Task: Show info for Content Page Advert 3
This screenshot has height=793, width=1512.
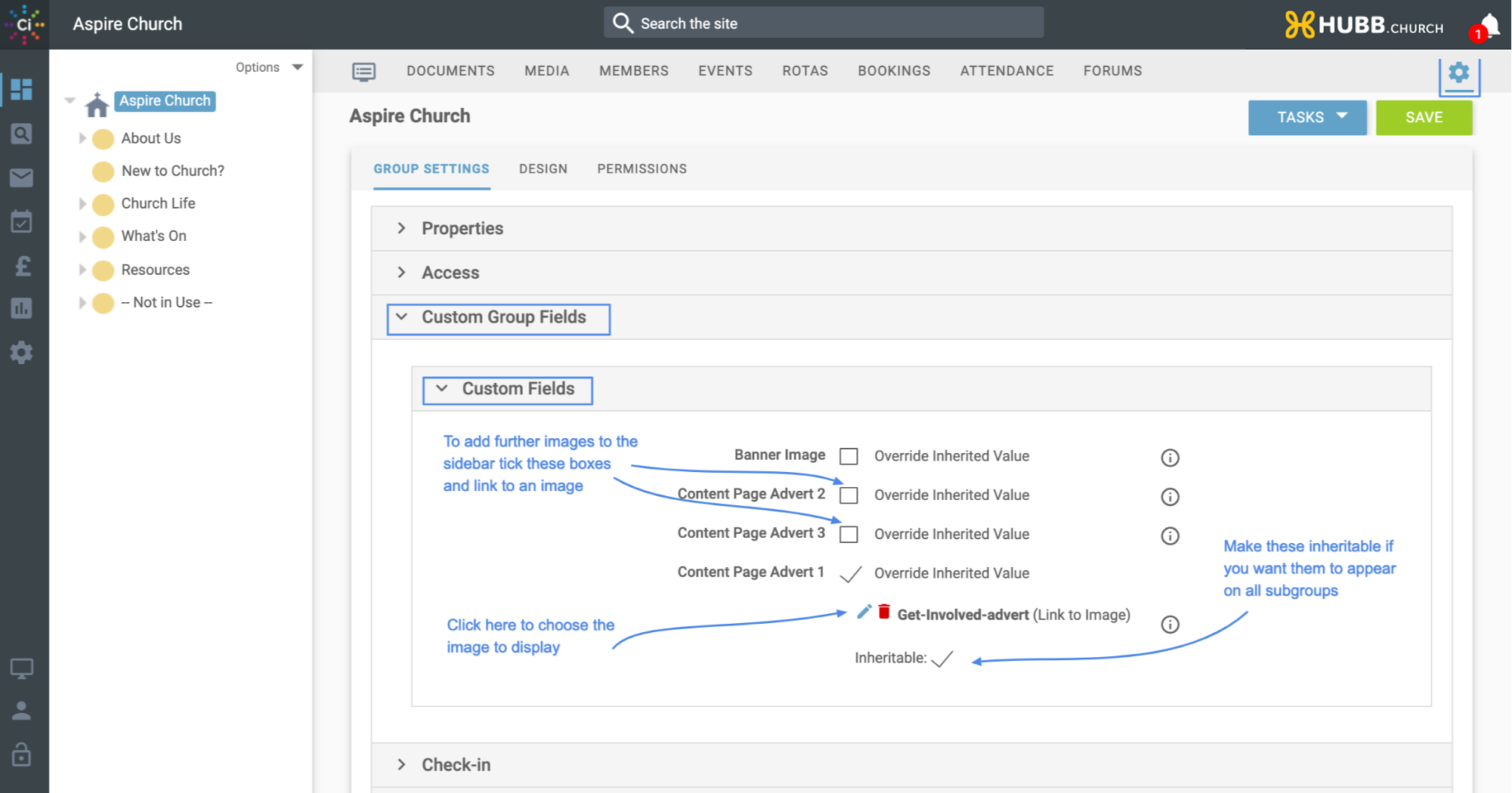Action: tap(1170, 536)
